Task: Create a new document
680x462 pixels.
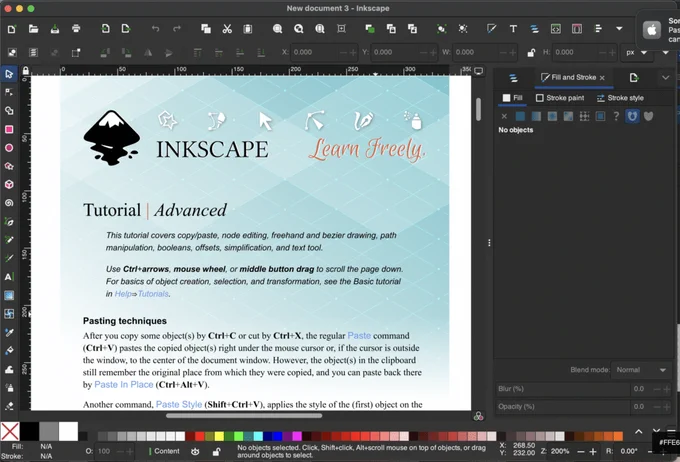Action: pyautogui.click(x=12, y=29)
